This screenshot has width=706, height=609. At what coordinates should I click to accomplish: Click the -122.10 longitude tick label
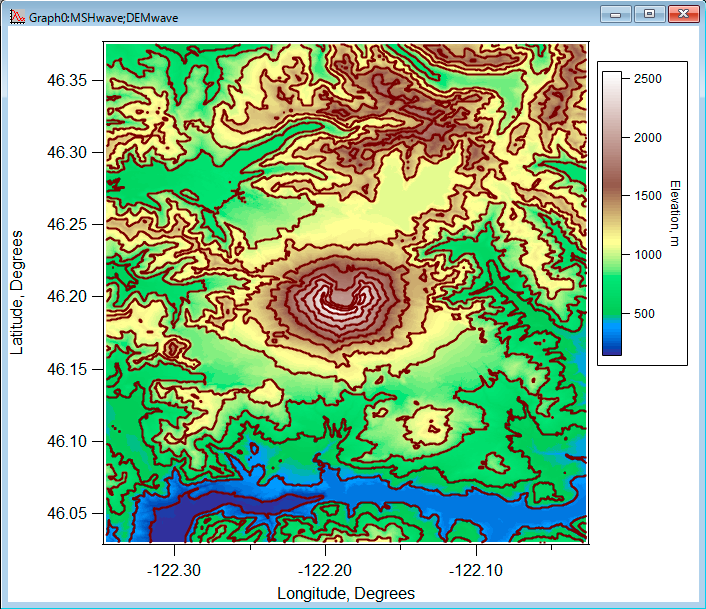click(x=476, y=571)
